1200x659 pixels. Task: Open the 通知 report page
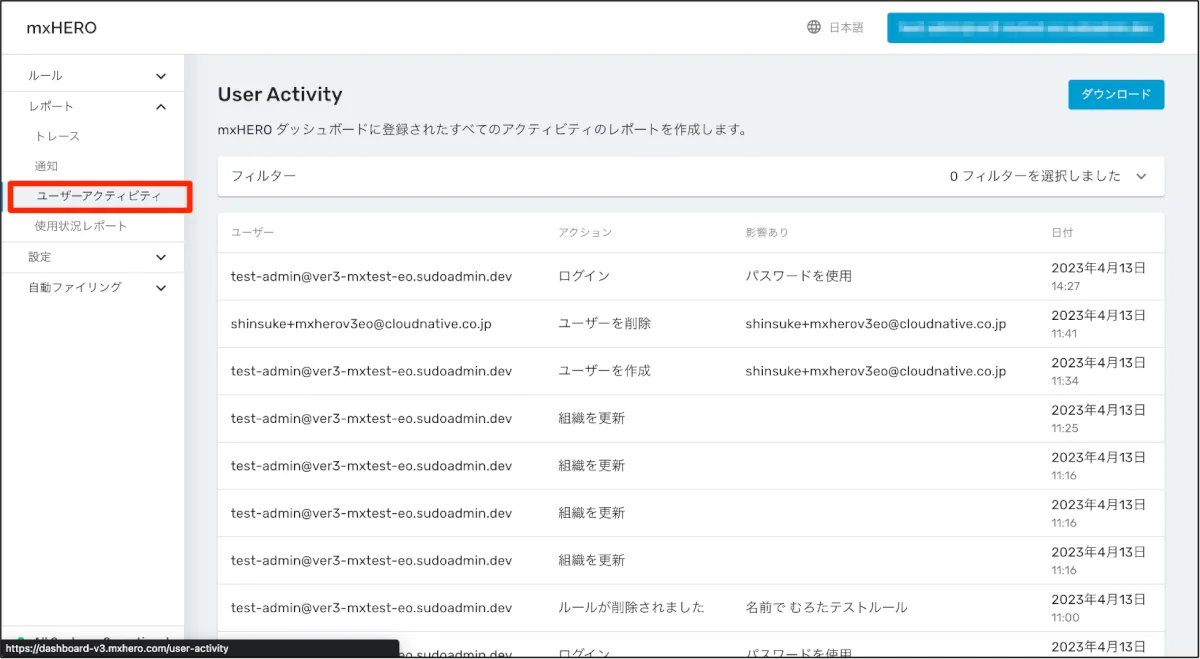tap(47, 166)
